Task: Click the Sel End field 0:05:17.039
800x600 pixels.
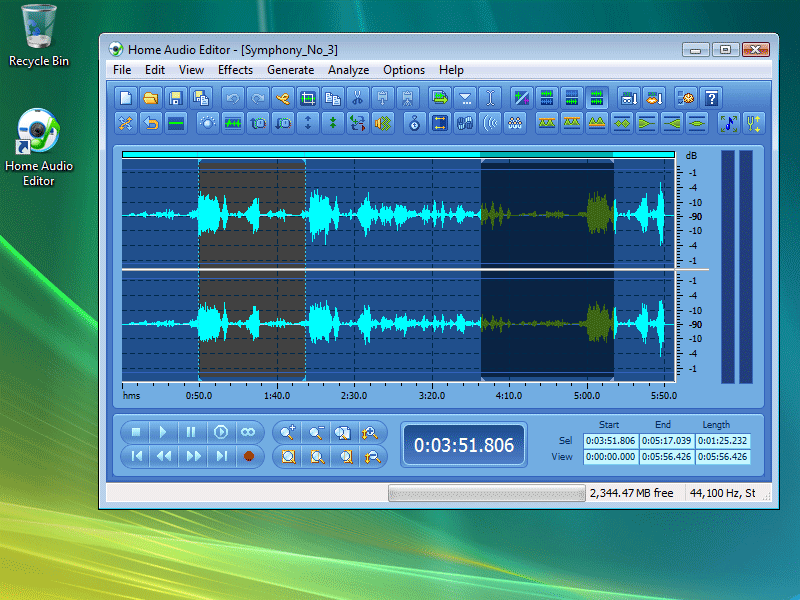Action: click(666, 440)
